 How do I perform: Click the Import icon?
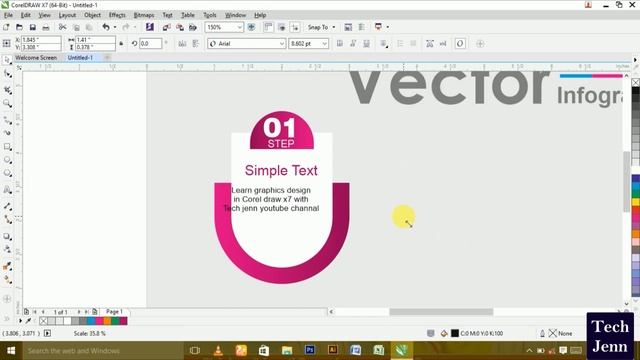coord(167,27)
